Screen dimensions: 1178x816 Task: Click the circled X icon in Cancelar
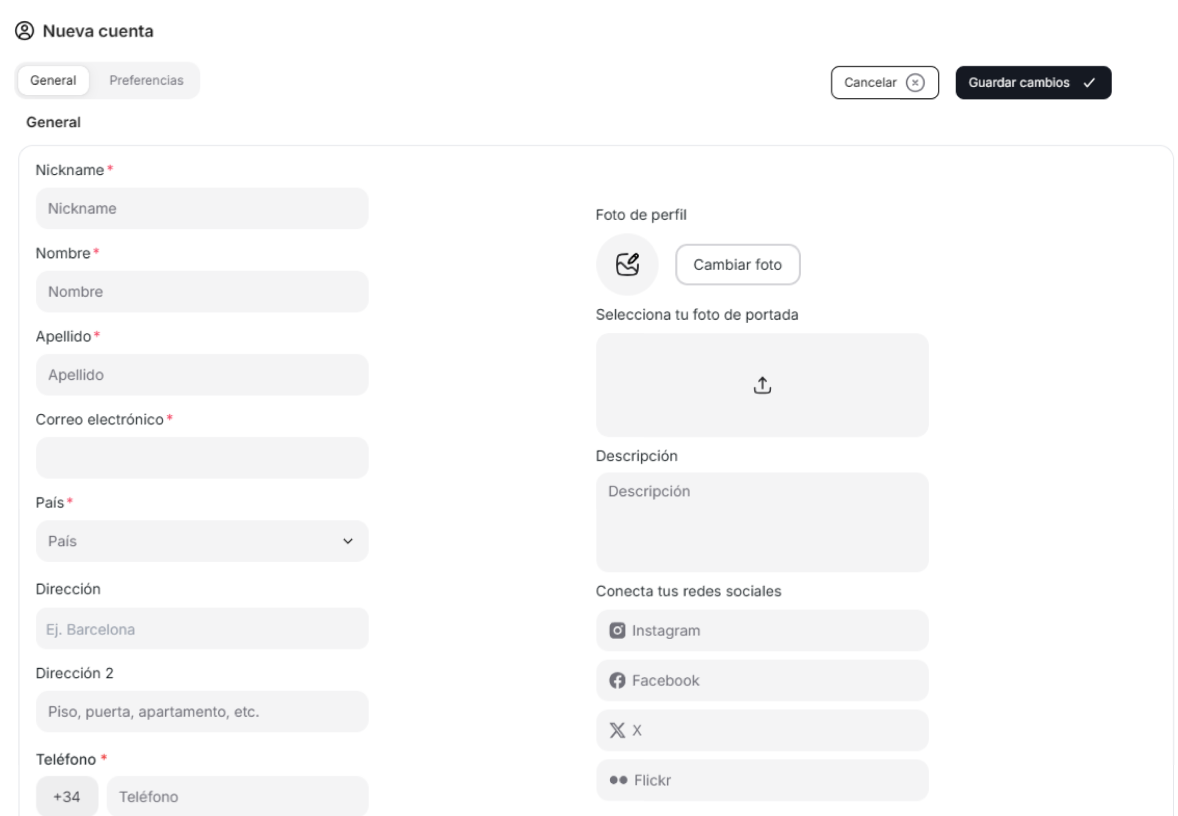pos(914,83)
